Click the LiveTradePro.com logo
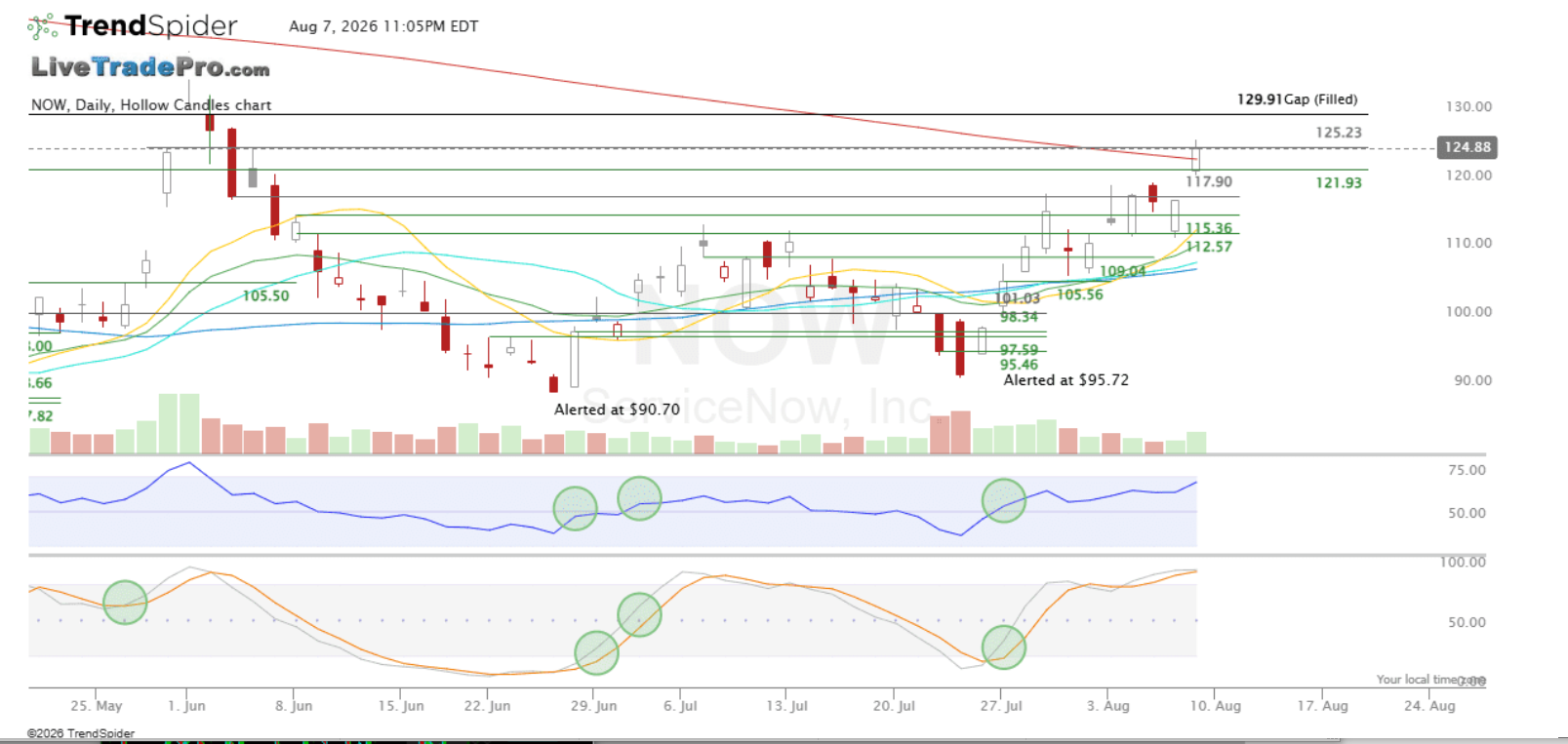This screenshot has width=1568, height=744. point(150,67)
